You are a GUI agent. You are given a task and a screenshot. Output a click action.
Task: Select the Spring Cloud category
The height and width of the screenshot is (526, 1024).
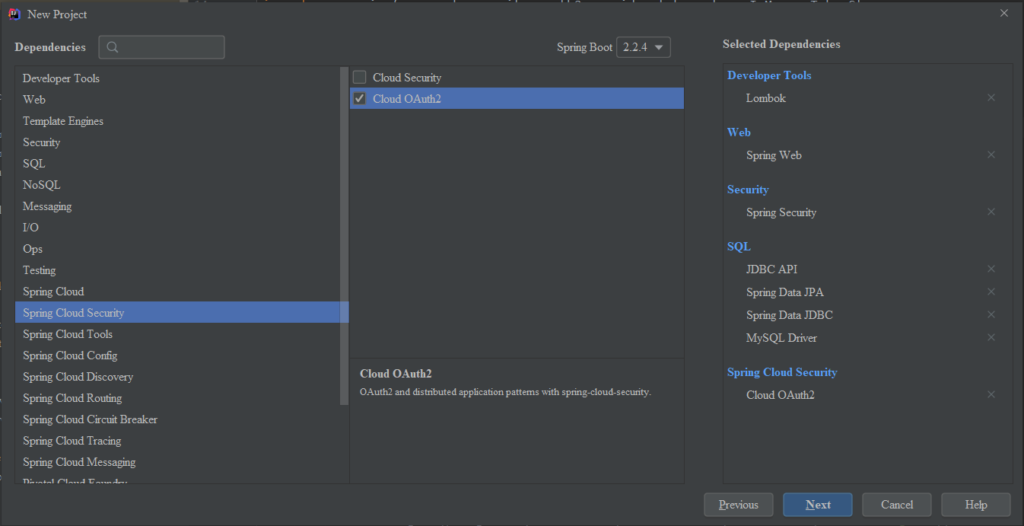click(182, 291)
